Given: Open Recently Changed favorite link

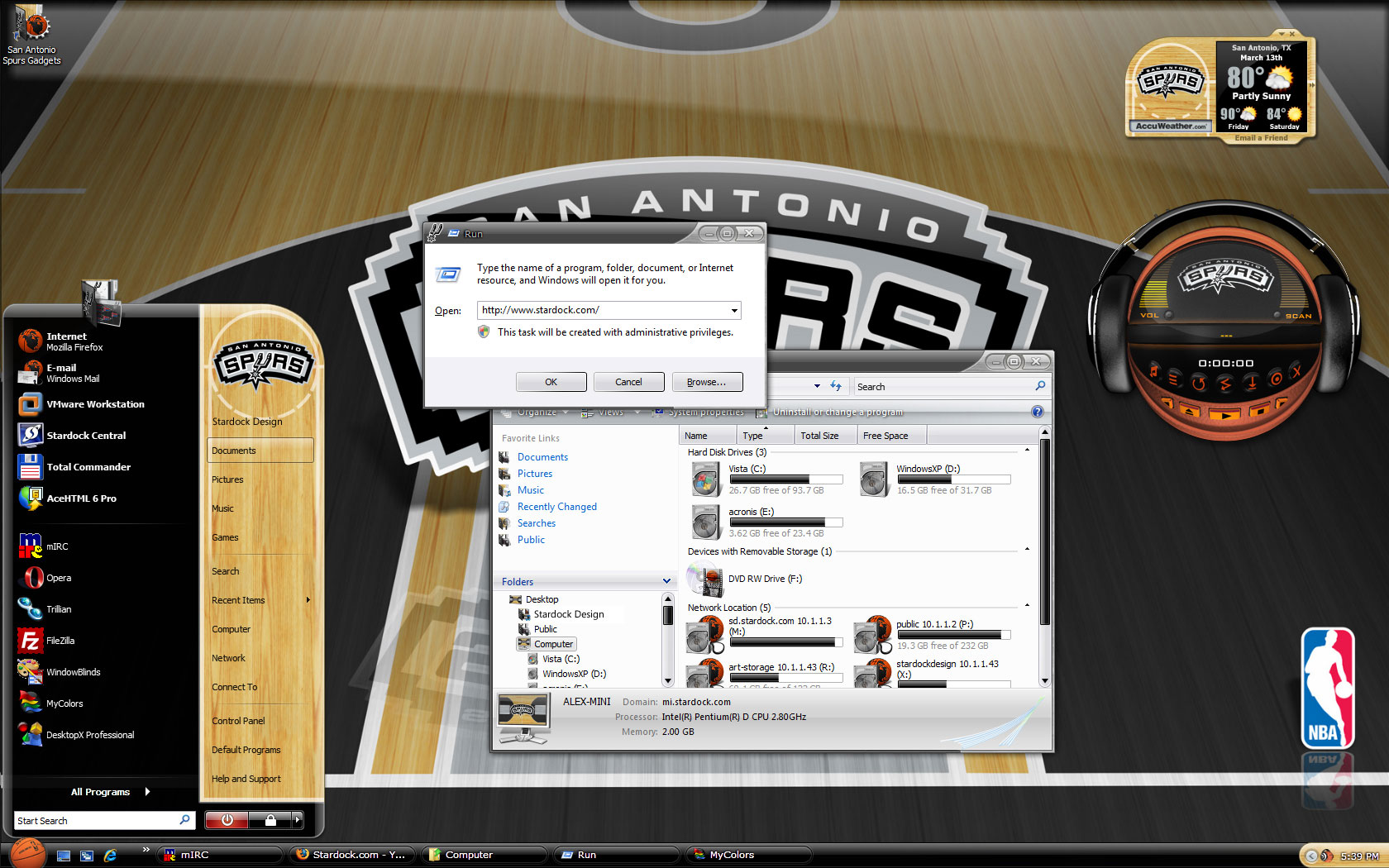Looking at the screenshot, I should coord(556,507).
